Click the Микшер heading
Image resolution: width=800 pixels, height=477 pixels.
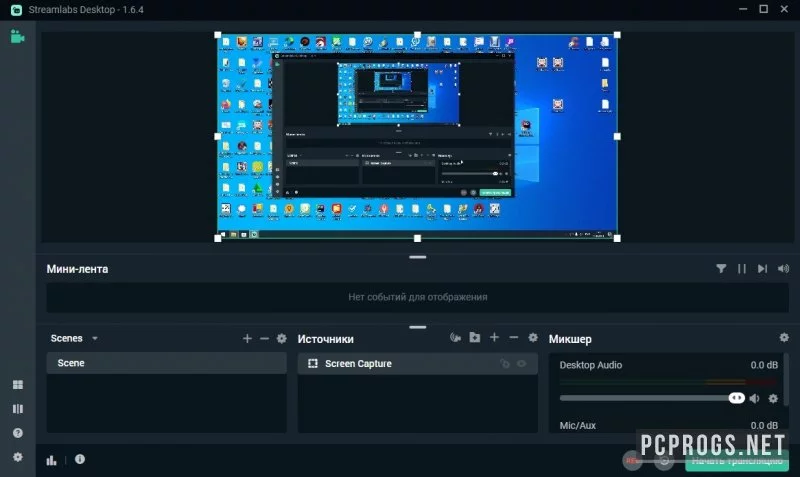tap(570, 339)
